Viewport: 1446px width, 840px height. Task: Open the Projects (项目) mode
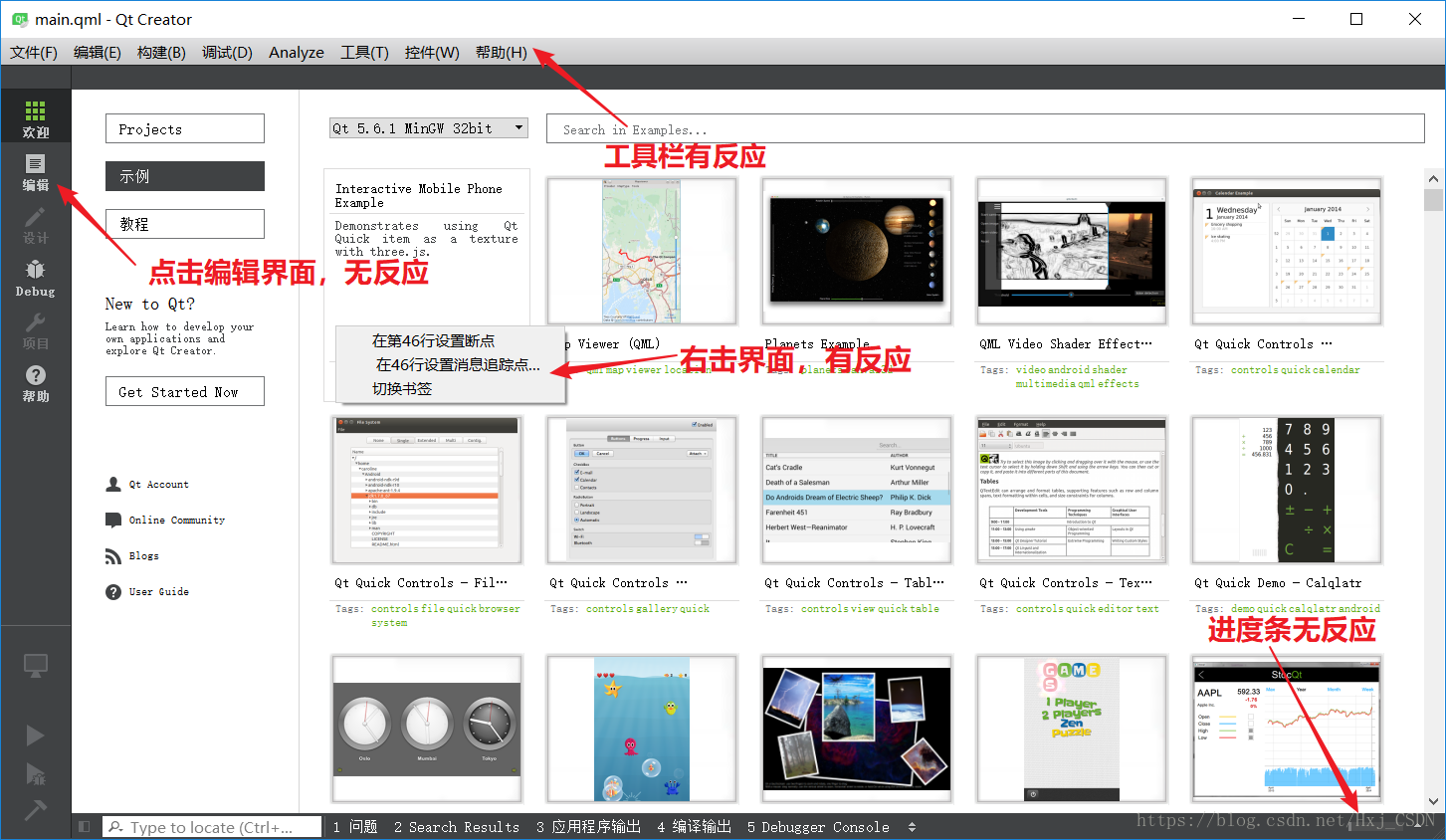tap(36, 330)
